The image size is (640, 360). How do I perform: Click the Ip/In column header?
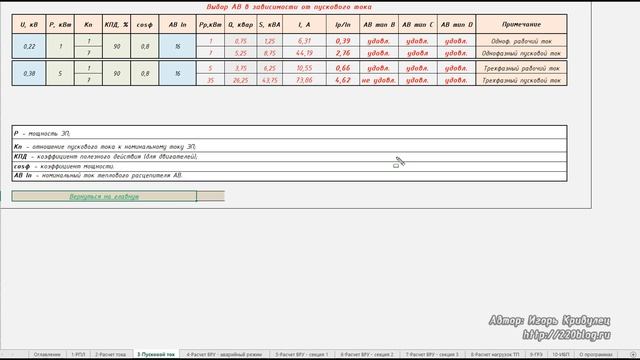(343, 24)
